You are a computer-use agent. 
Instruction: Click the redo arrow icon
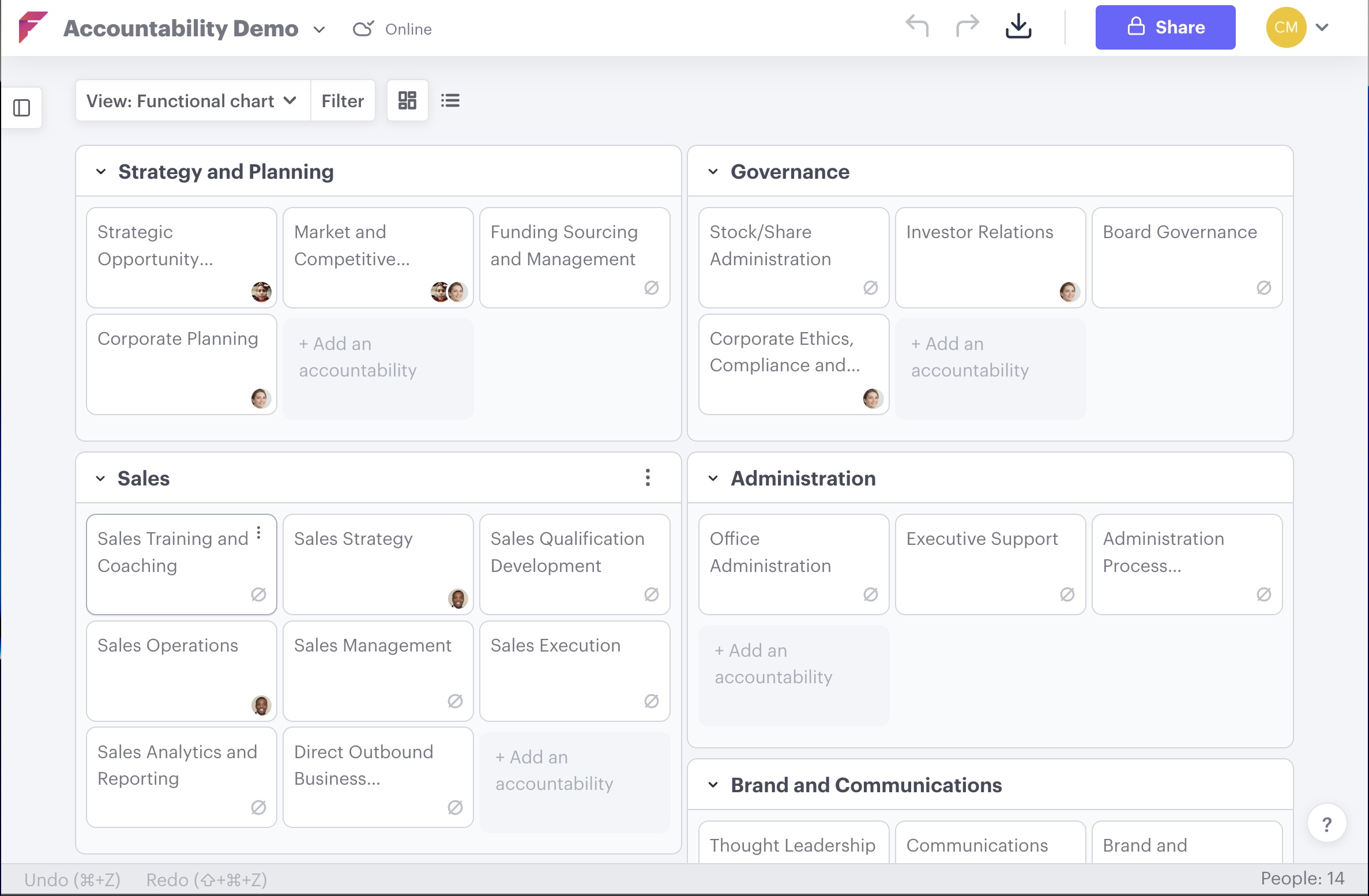(x=967, y=27)
